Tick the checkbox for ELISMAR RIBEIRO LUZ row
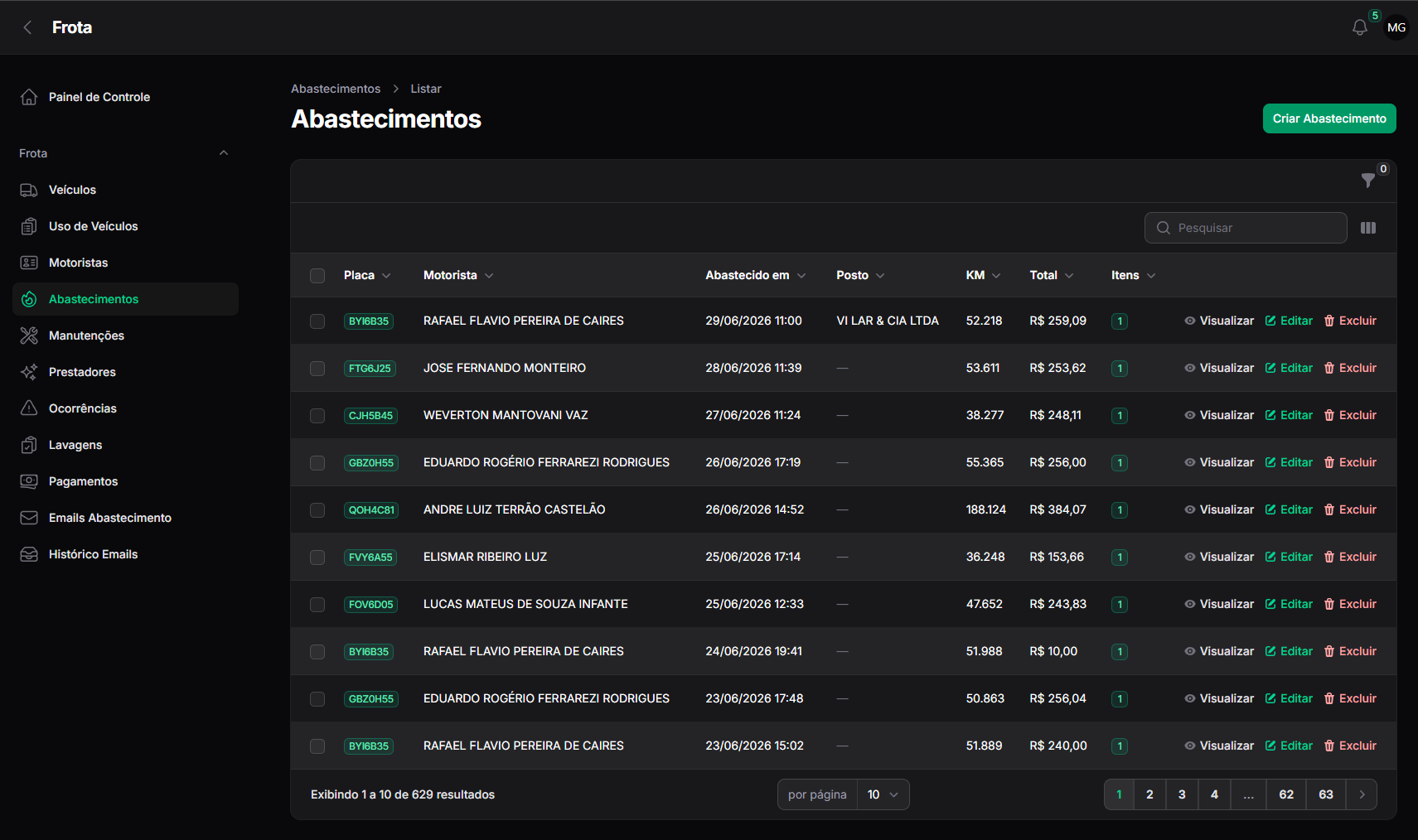 [x=317, y=557]
